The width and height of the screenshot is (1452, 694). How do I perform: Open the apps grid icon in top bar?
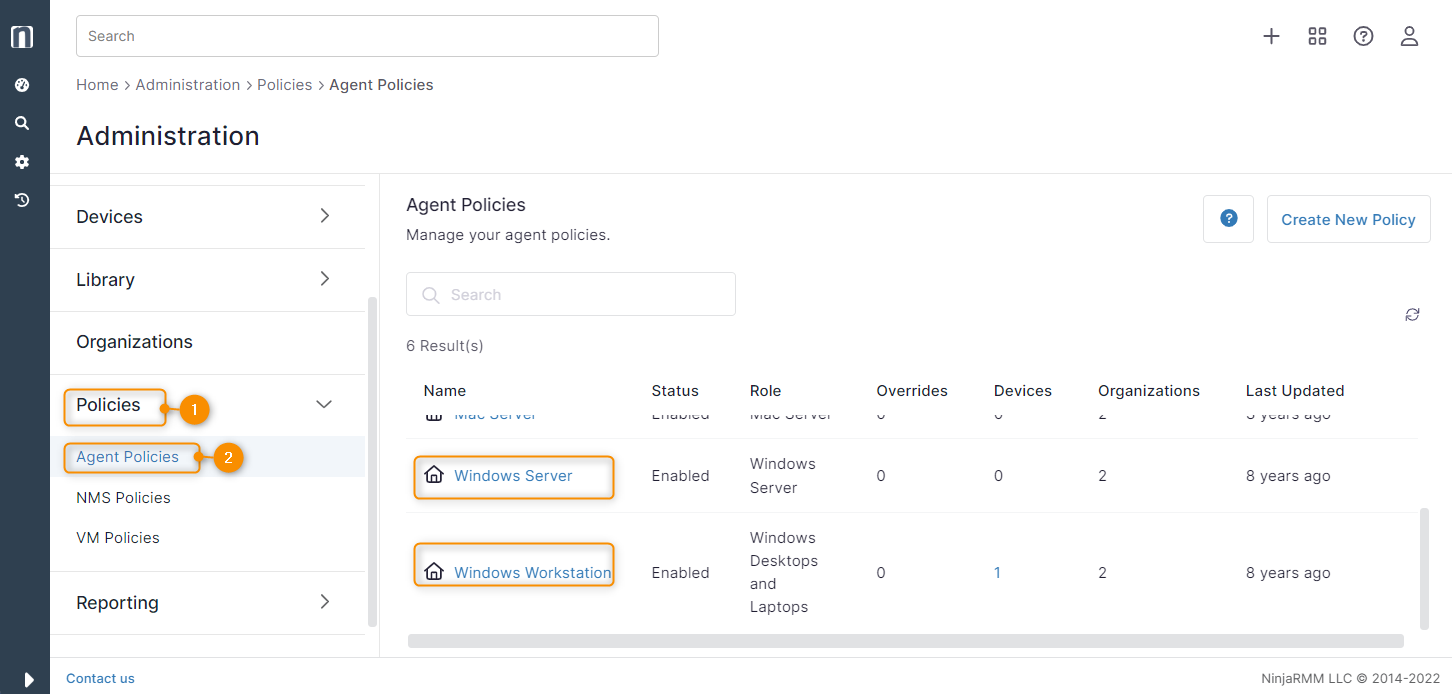(x=1317, y=36)
